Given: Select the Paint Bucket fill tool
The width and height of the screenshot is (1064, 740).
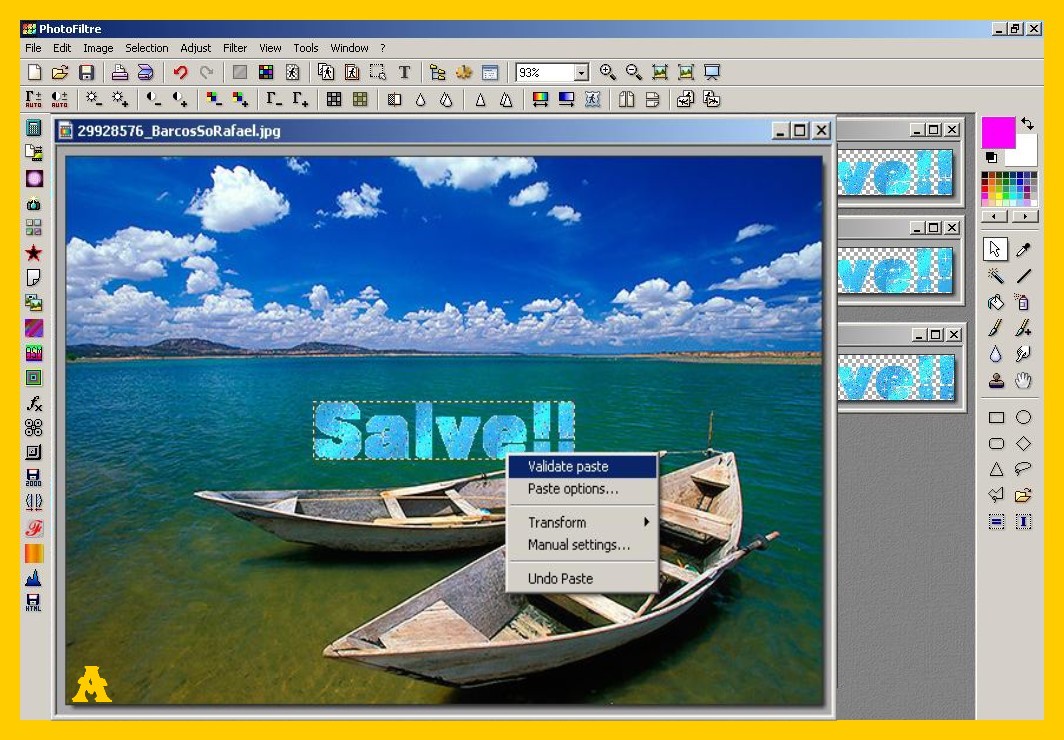Looking at the screenshot, I should click(996, 302).
